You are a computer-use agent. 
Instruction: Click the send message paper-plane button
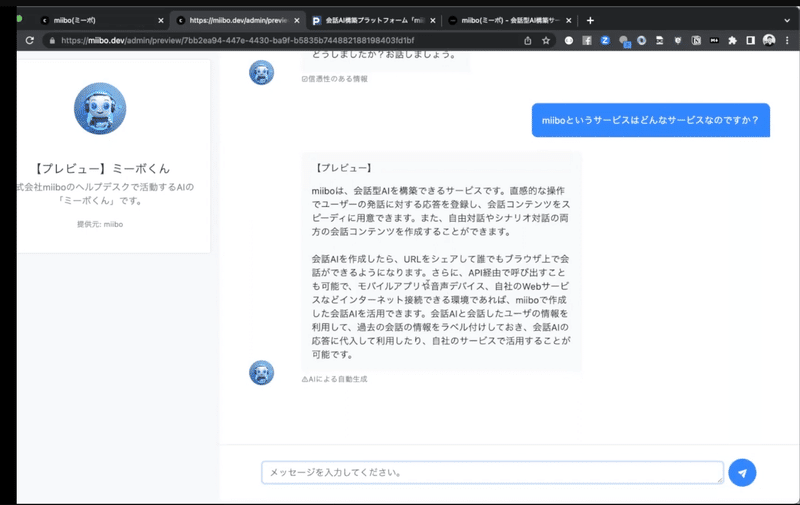pyautogui.click(x=742, y=473)
